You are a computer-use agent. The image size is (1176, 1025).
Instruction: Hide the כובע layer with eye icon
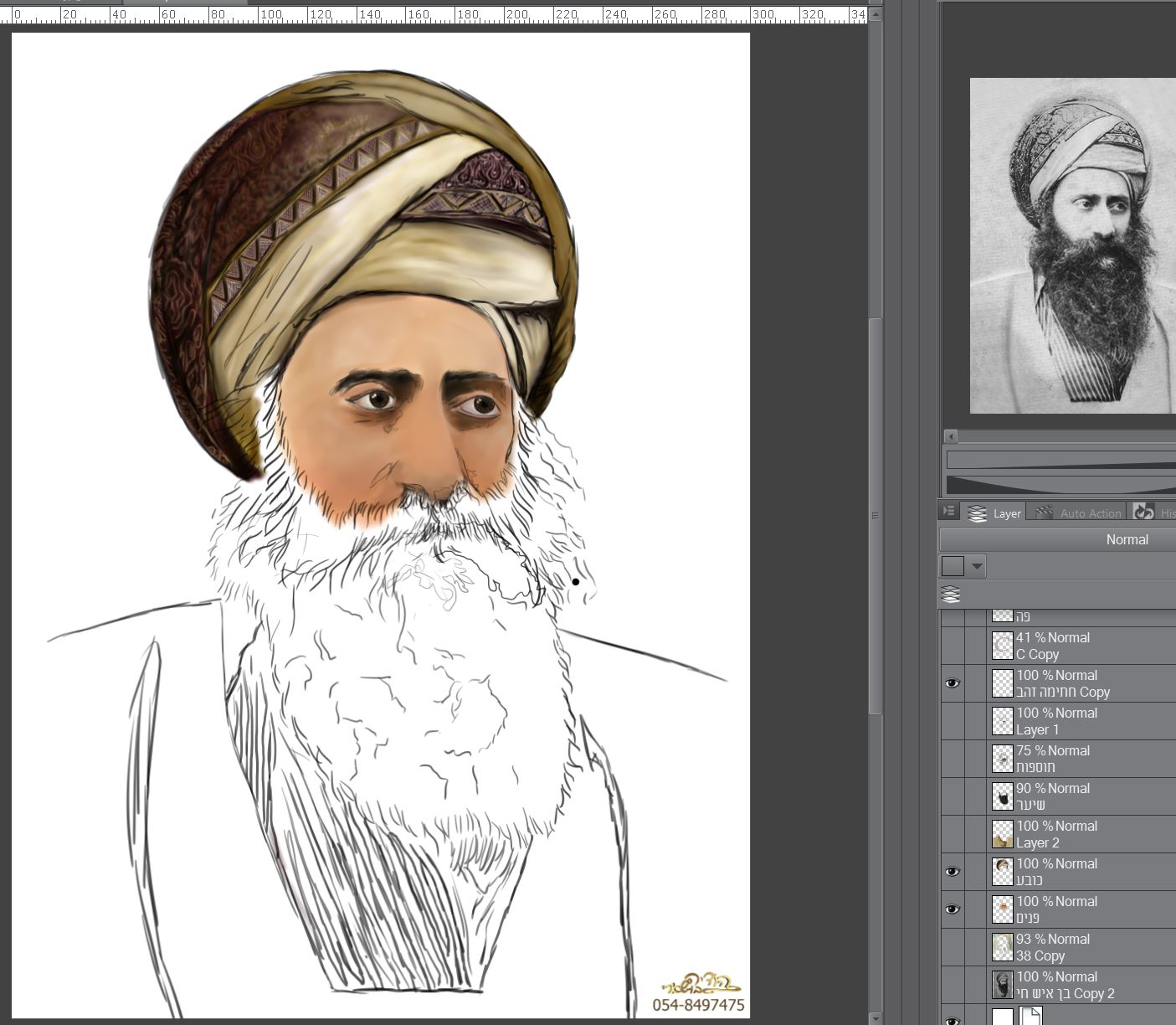pos(953,872)
